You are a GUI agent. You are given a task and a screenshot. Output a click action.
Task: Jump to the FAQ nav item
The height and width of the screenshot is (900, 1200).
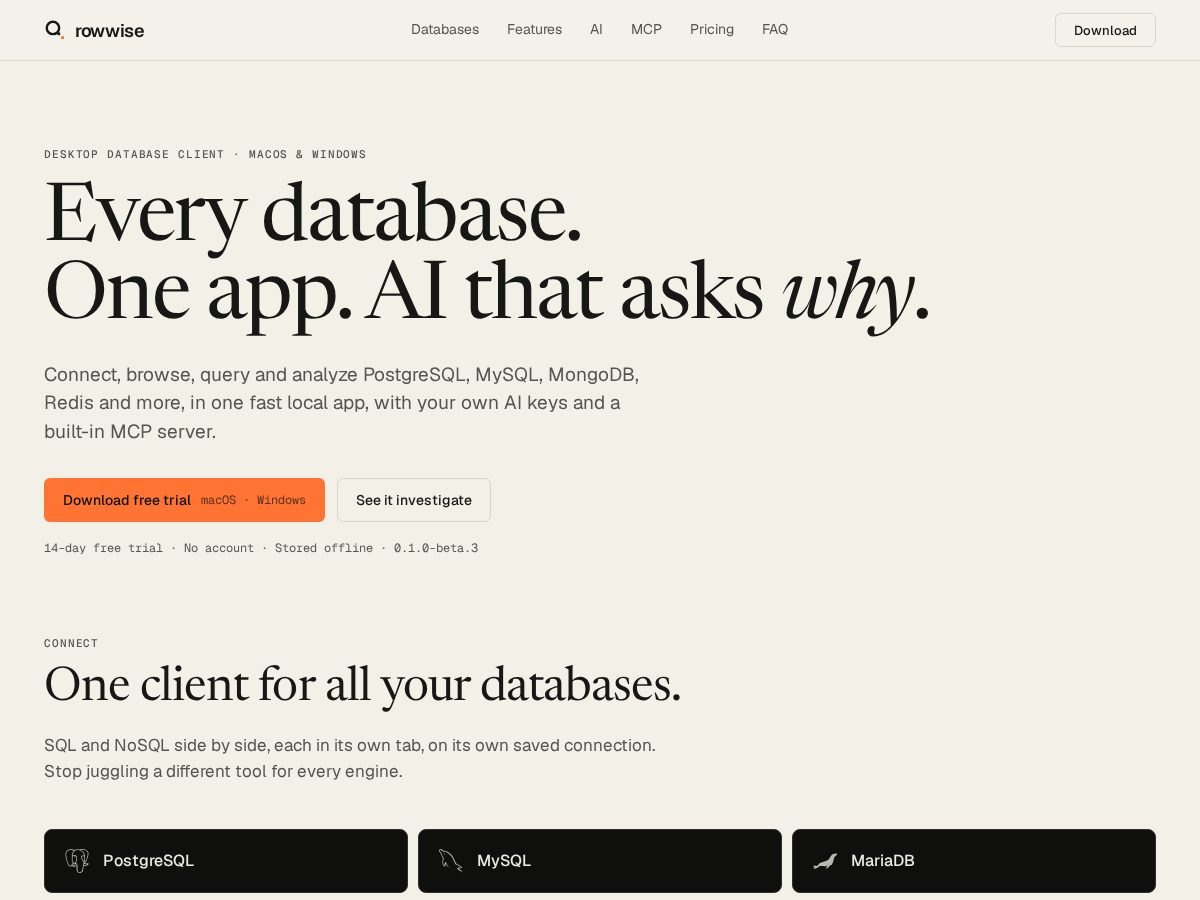tap(775, 29)
